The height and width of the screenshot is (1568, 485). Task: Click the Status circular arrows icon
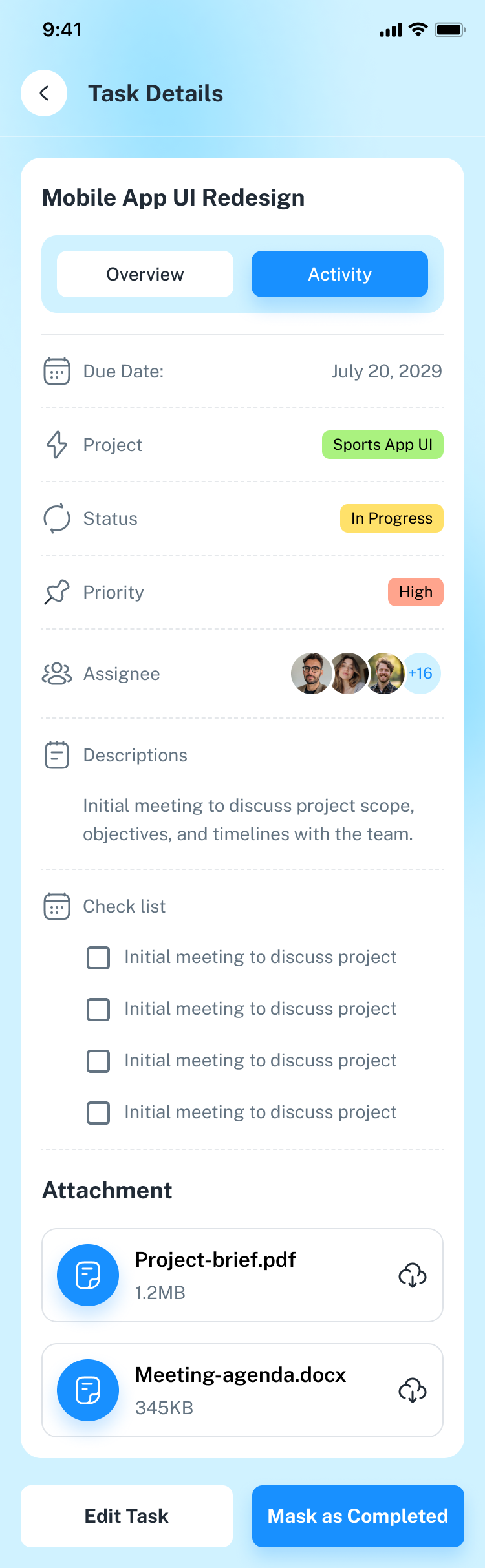point(57,518)
